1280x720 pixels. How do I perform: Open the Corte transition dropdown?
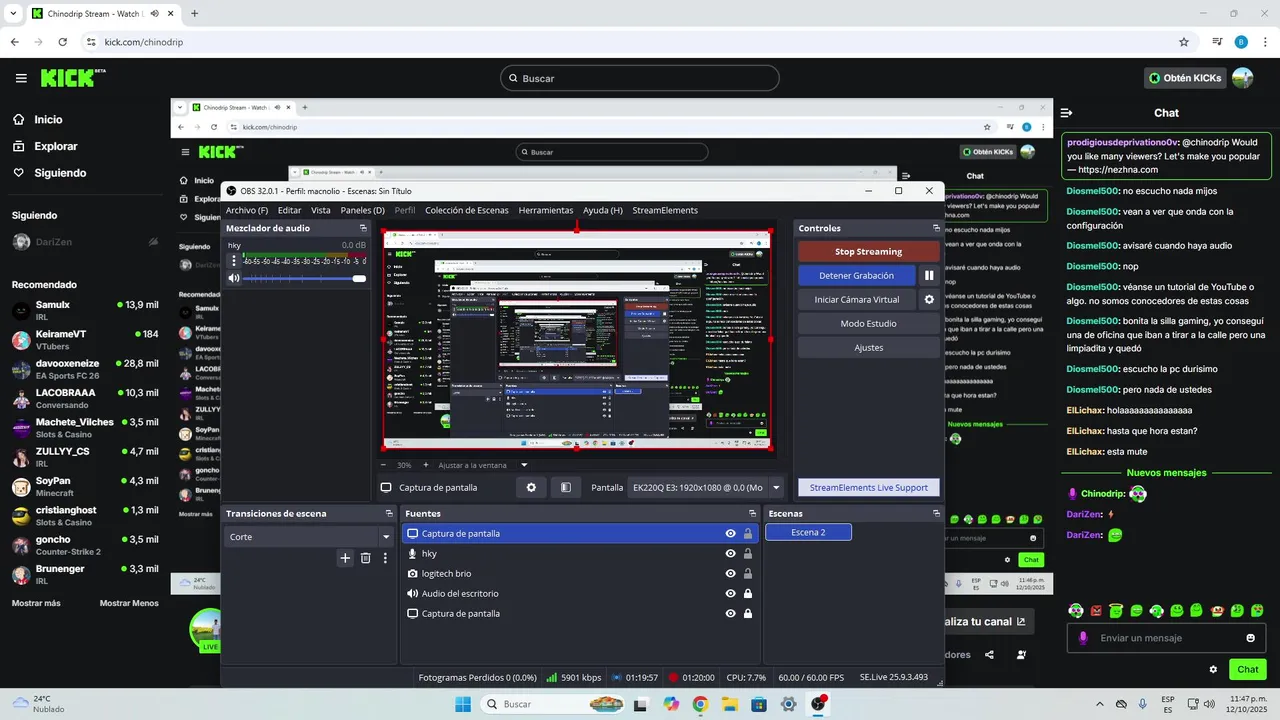(309, 537)
